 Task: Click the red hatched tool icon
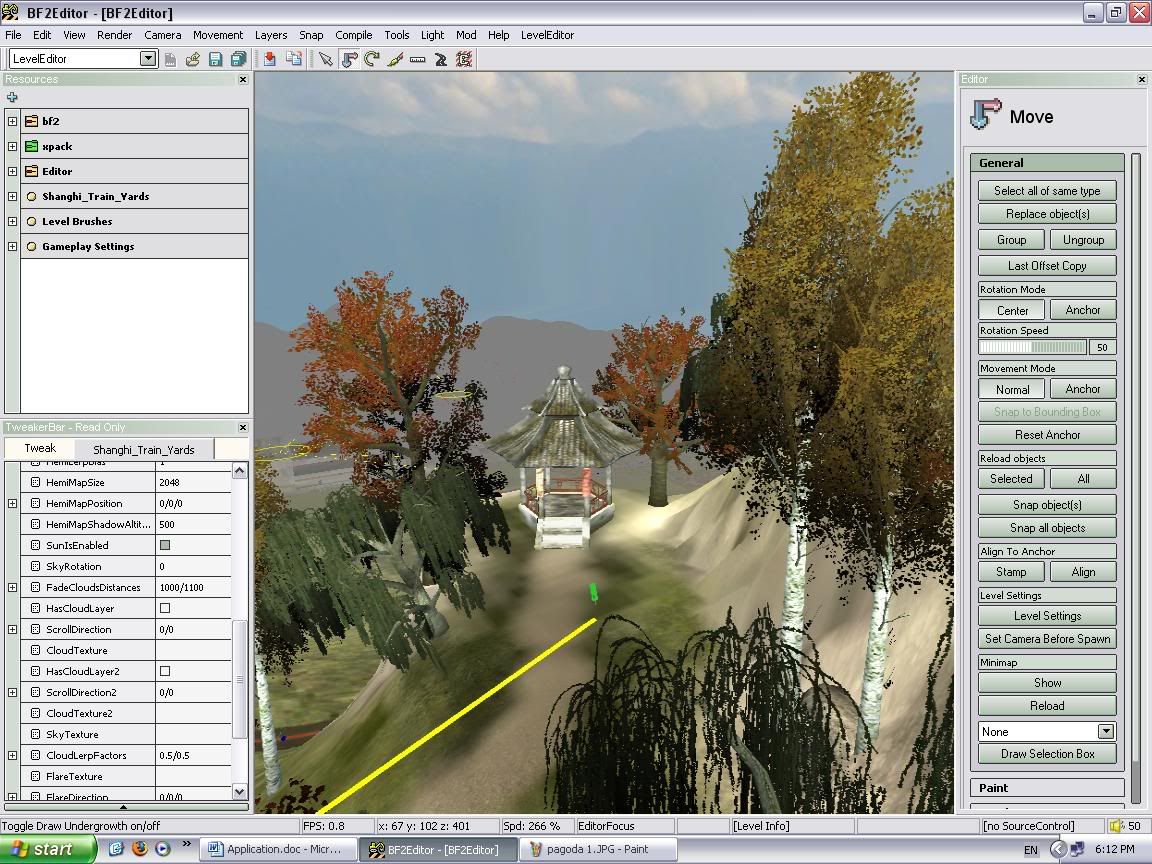tap(464, 60)
